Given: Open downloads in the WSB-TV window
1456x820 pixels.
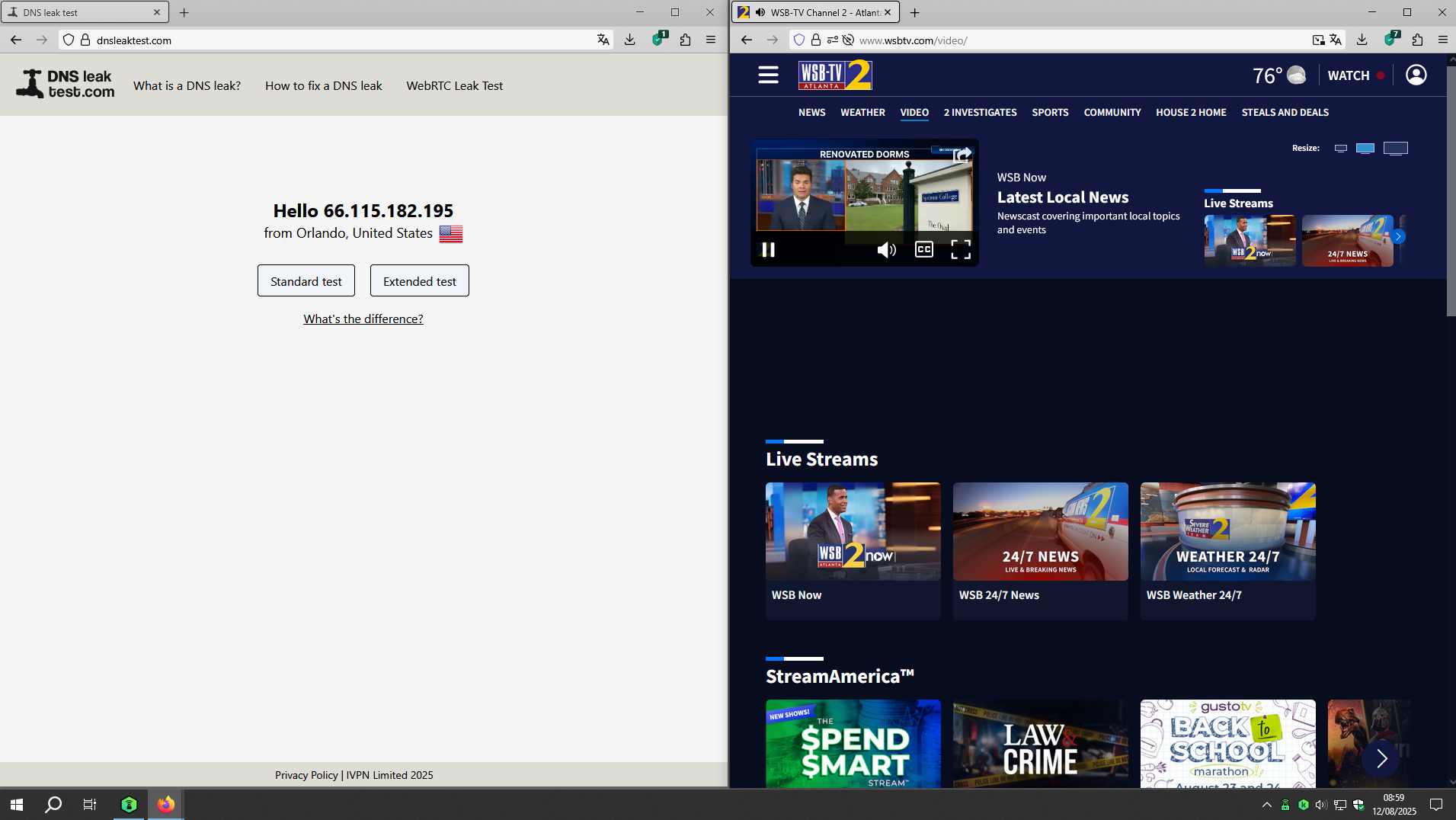Looking at the screenshot, I should (1362, 40).
